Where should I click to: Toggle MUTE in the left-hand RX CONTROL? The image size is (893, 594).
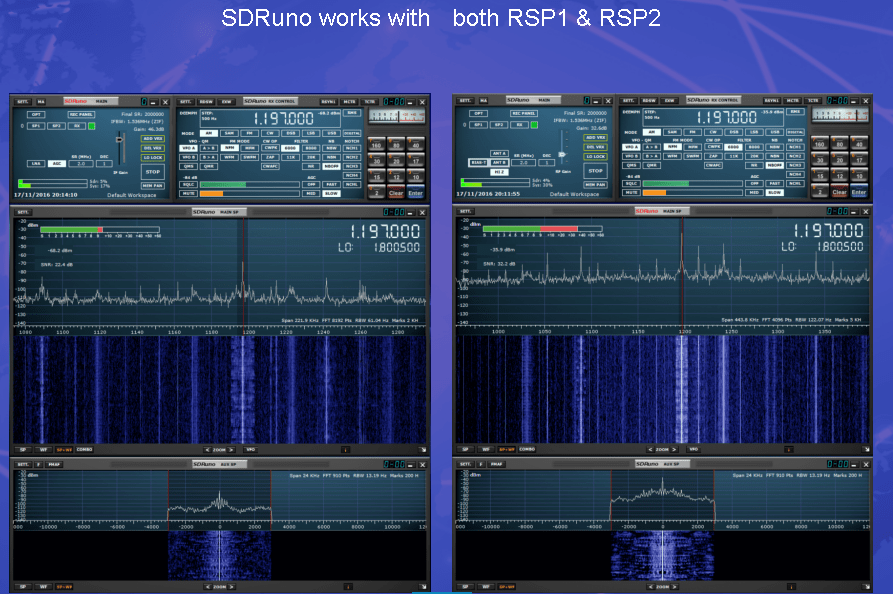(188, 194)
